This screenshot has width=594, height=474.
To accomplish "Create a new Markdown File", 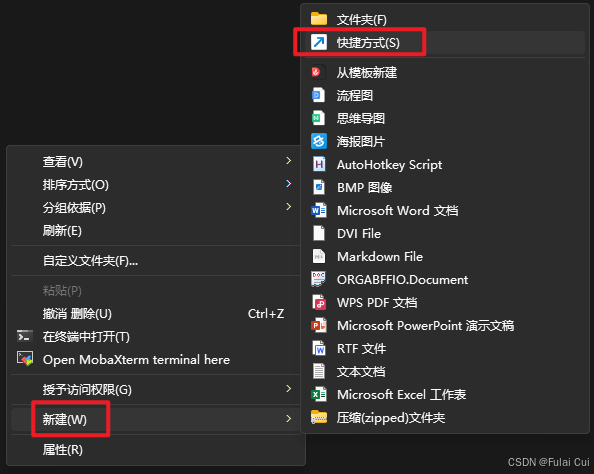I will (445, 257).
